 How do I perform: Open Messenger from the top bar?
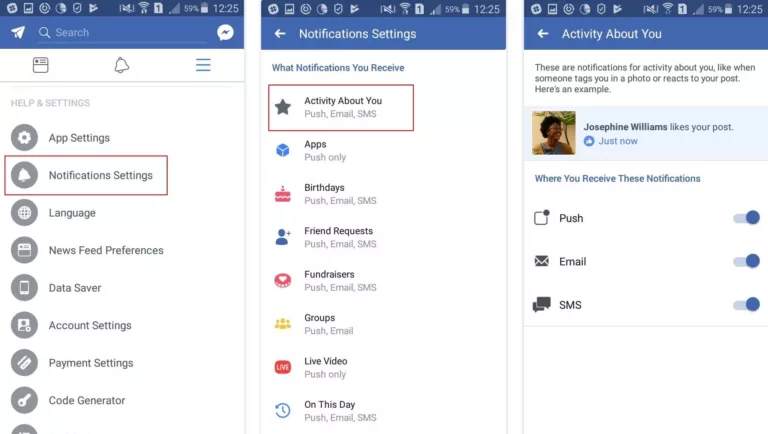(x=225, y=32)
